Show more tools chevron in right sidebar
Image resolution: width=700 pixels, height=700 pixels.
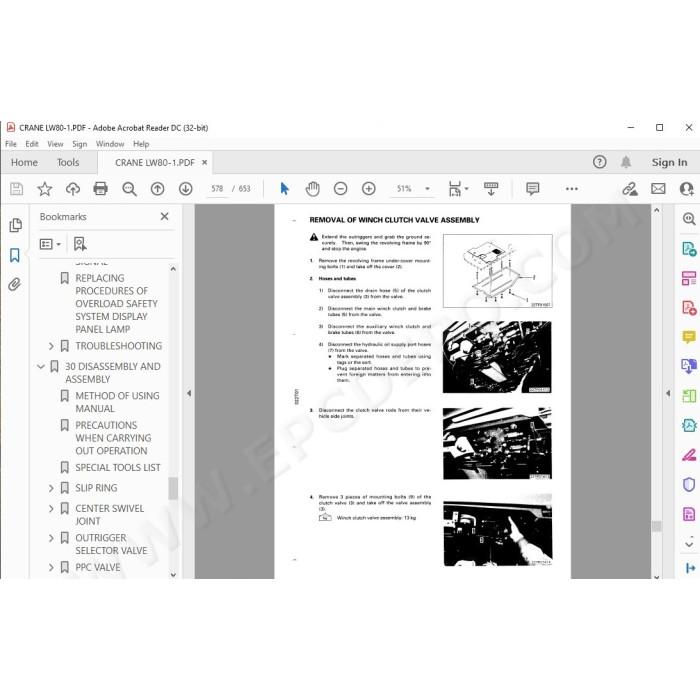click(x=689, y=544)
